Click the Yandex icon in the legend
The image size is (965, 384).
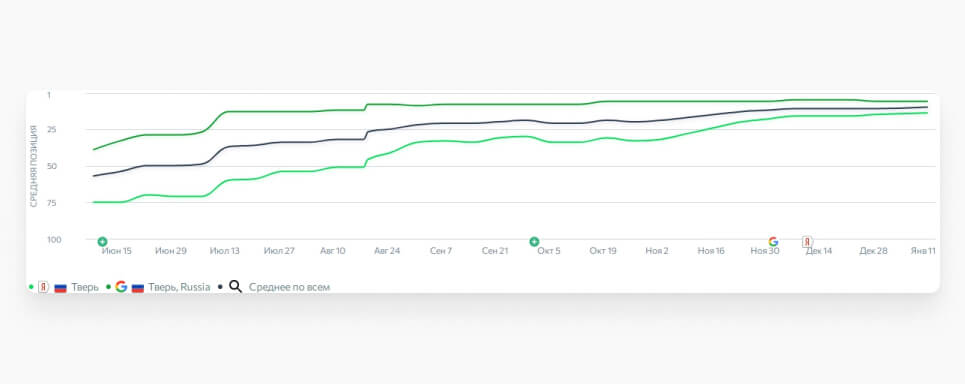tap(44, 287)
